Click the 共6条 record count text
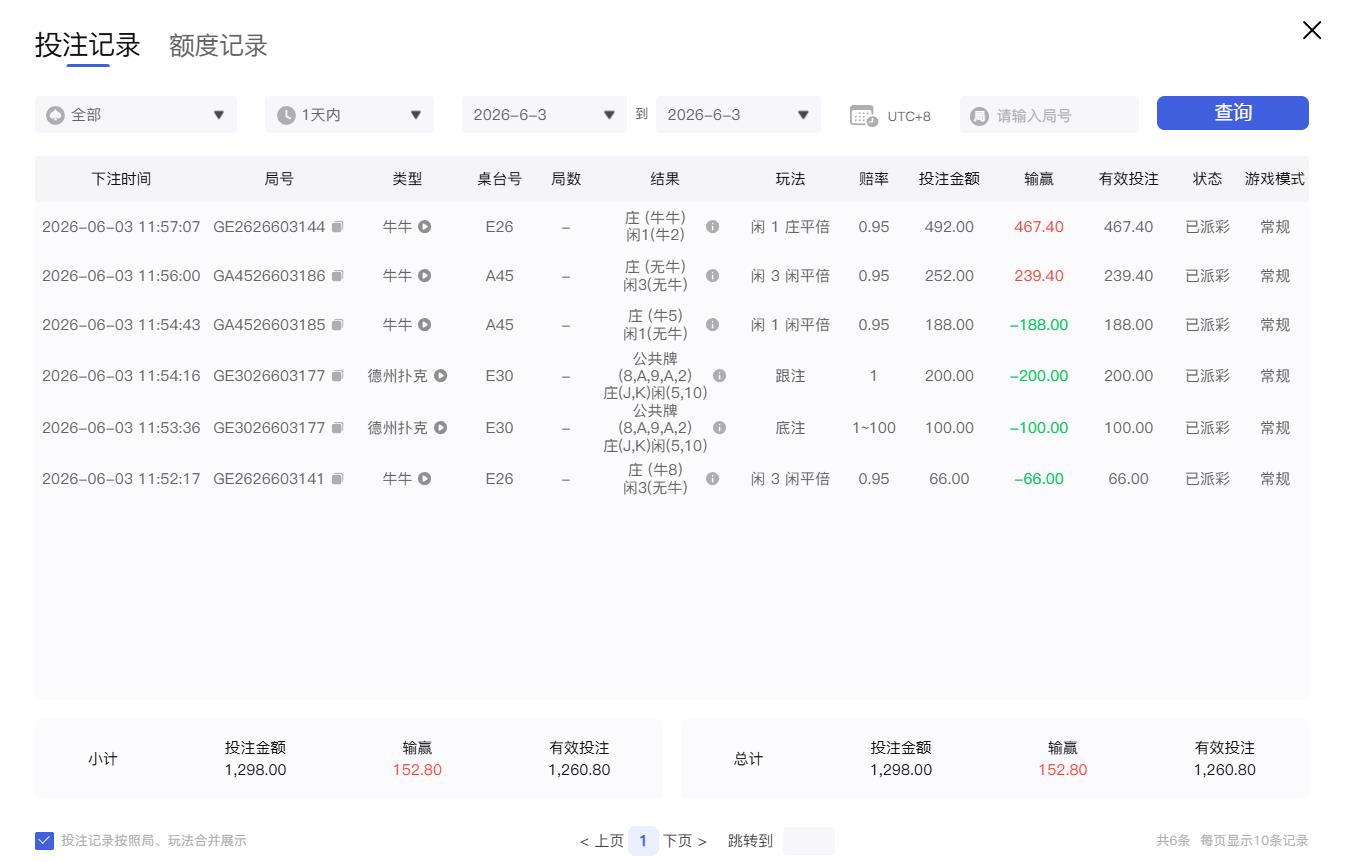 [x=1173, y=841]
